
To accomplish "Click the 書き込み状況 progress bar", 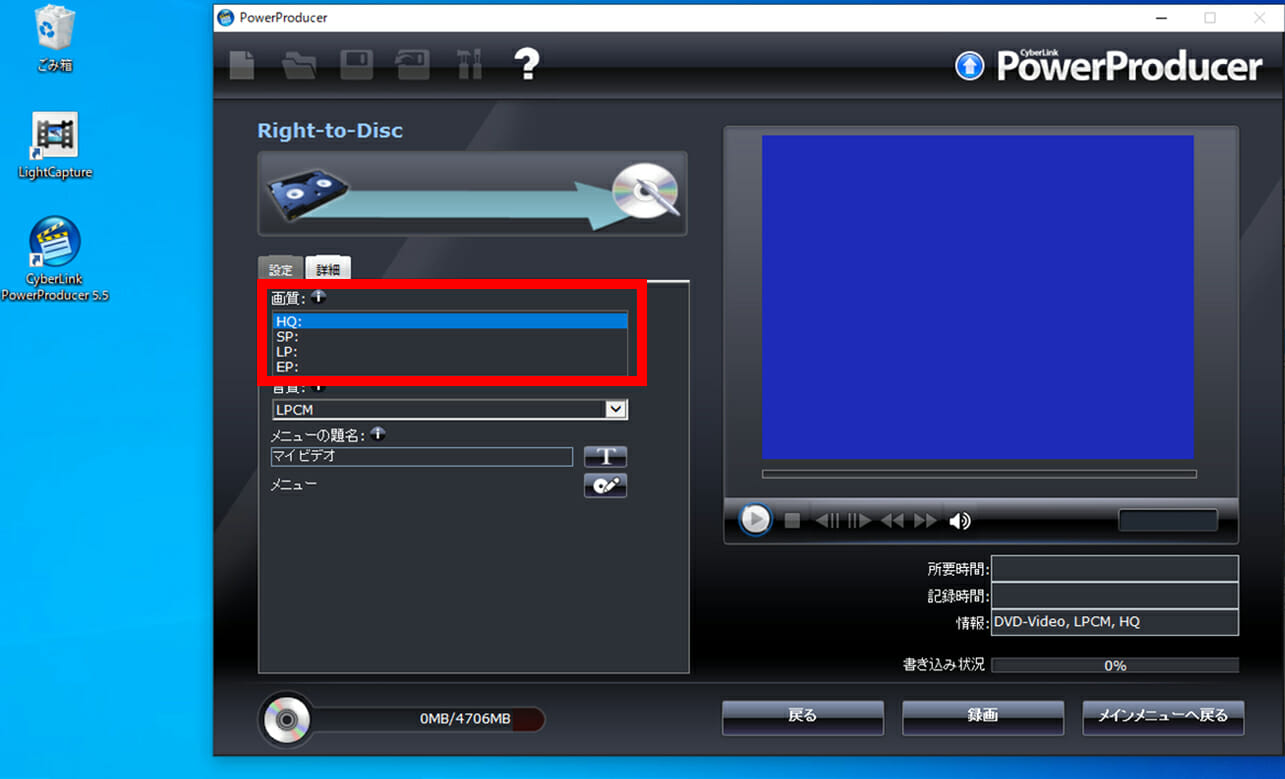I will [x=1115, y=665].
